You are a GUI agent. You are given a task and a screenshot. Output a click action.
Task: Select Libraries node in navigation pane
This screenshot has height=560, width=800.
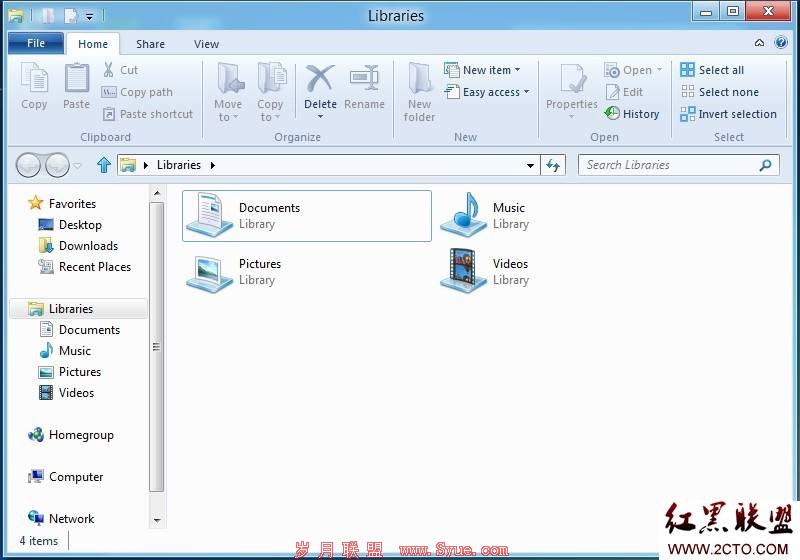click(79, 309)
